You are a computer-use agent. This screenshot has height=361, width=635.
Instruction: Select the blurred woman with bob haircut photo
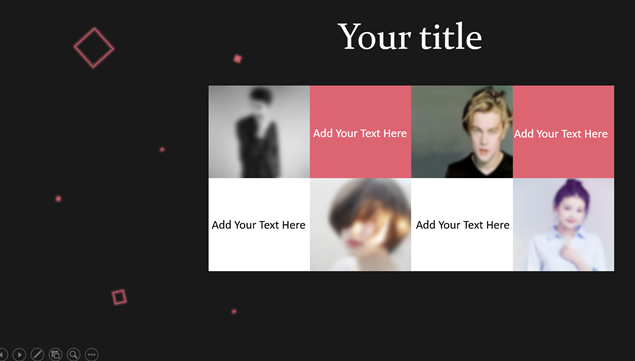click(x=360, y=224)
